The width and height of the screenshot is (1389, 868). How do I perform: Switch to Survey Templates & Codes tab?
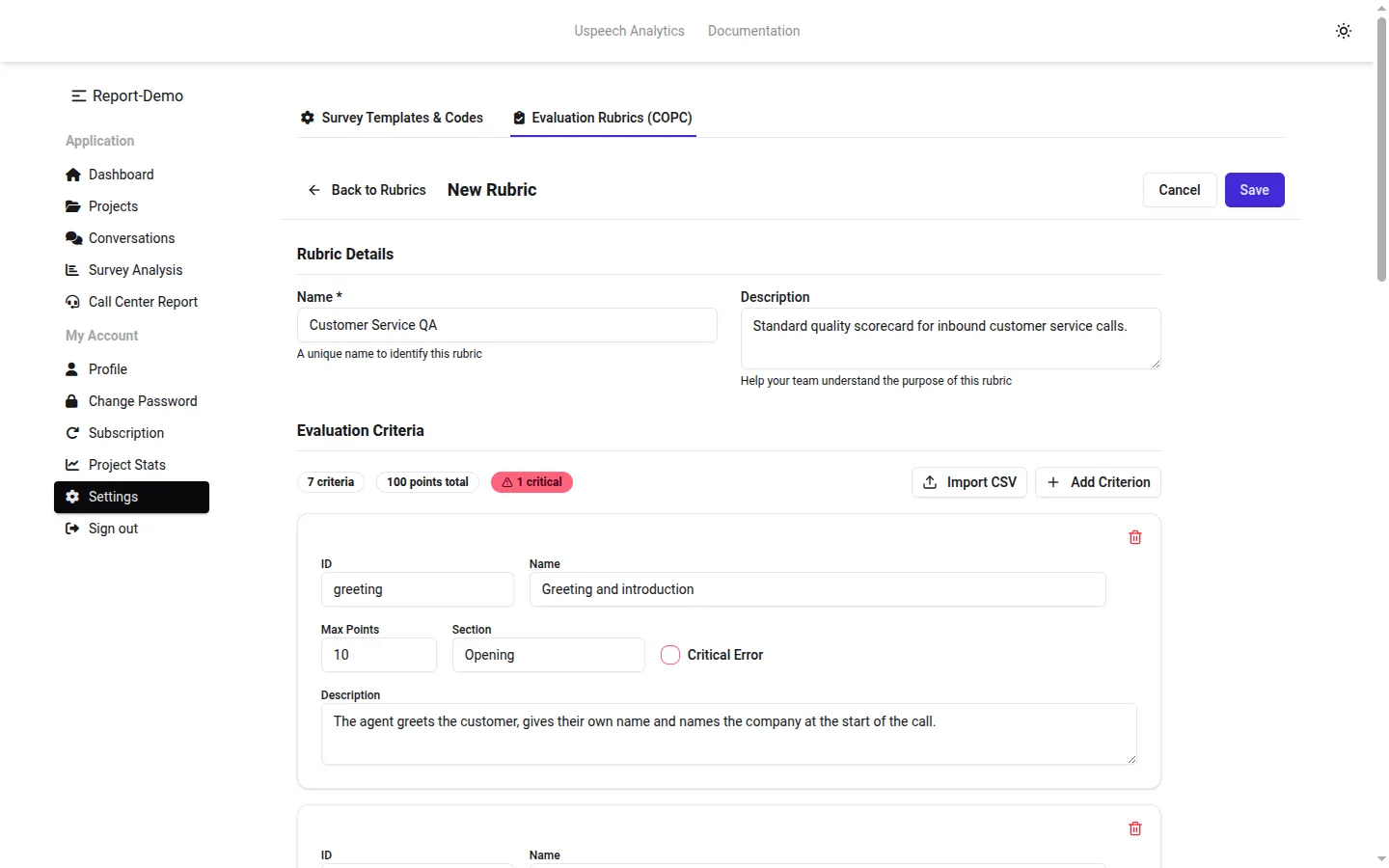tap(392, 118)
